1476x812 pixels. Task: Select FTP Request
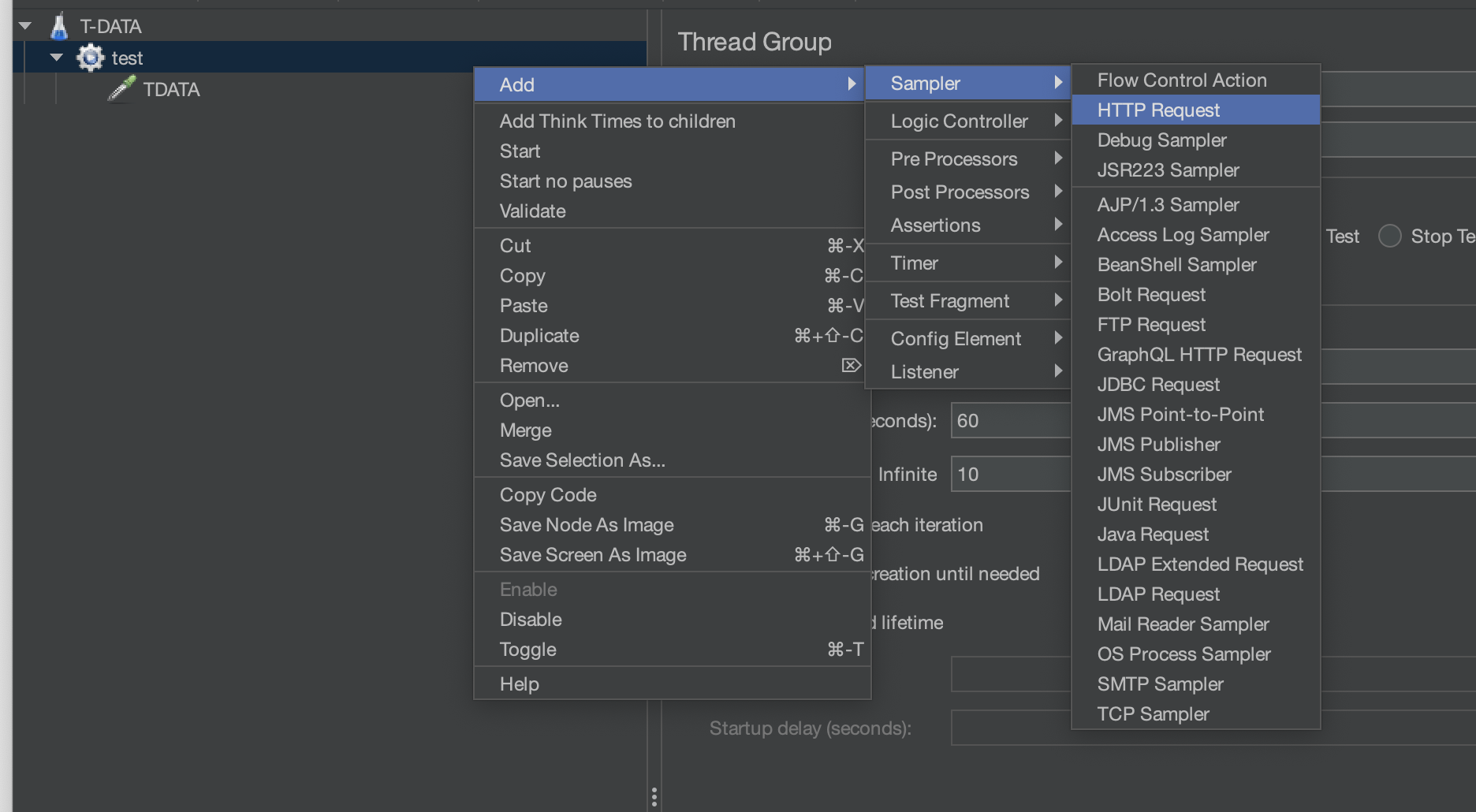1196,324
